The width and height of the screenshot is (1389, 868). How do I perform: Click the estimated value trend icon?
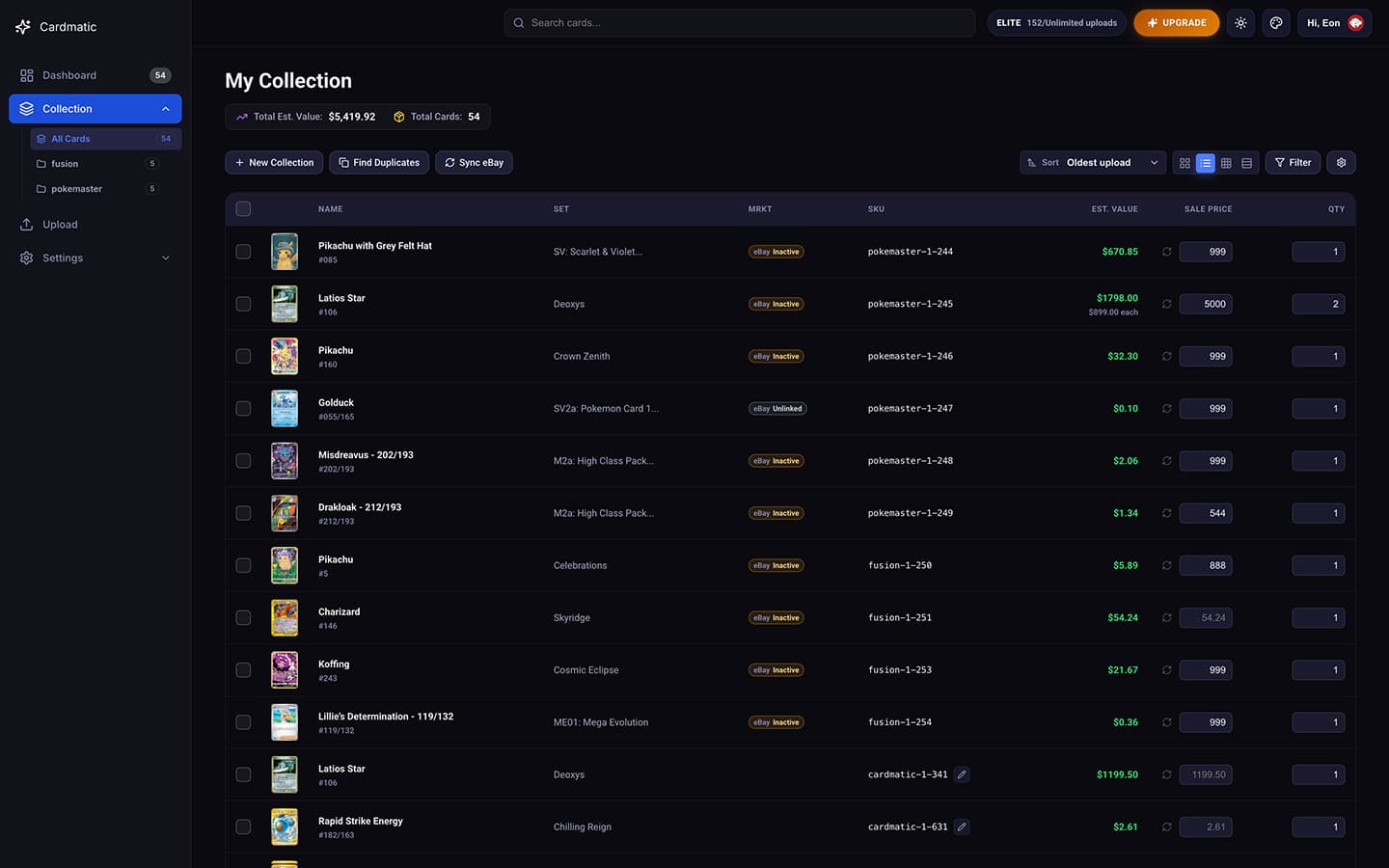point(241,117)
